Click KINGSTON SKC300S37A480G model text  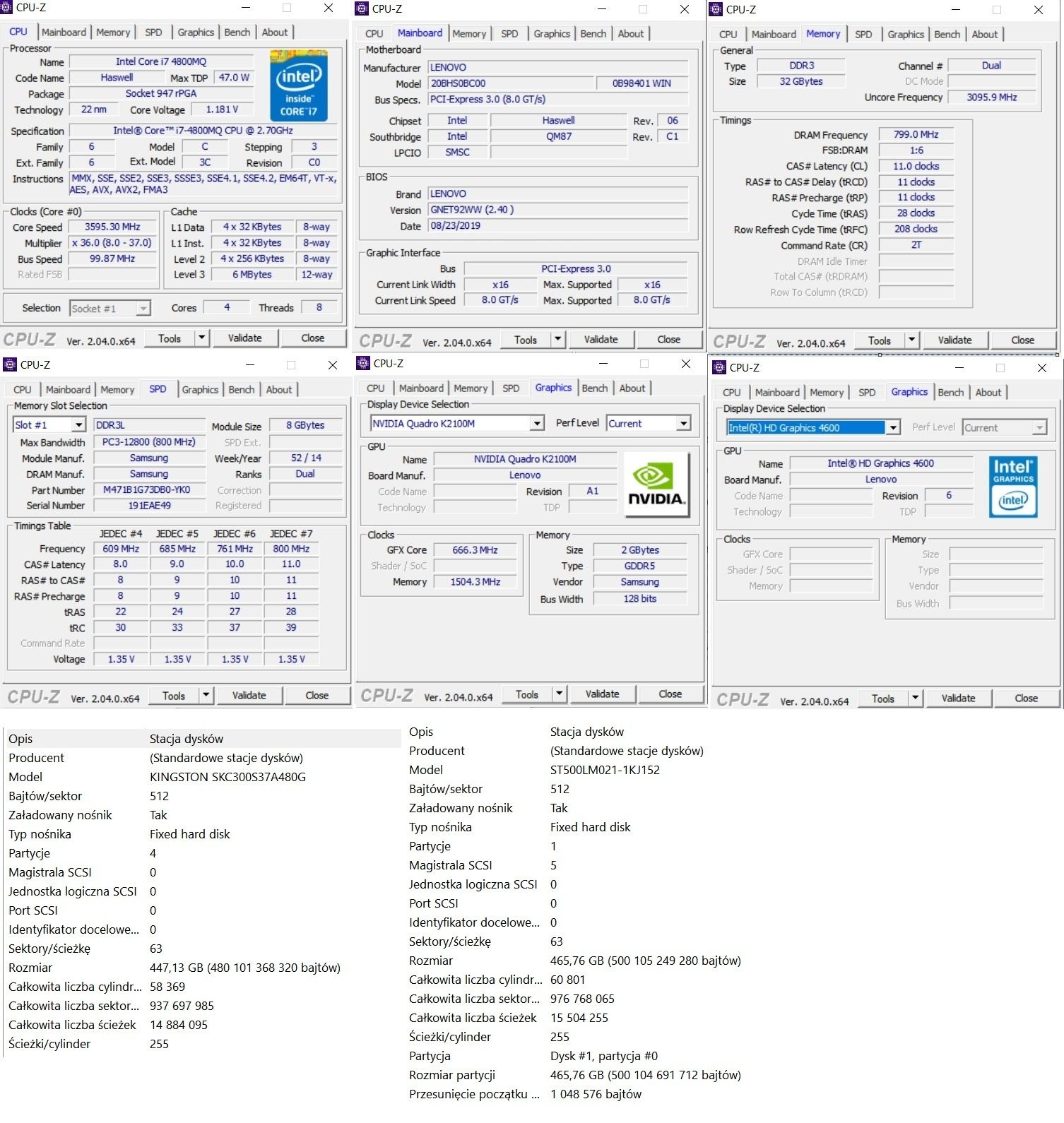click(x=227, y=777)
